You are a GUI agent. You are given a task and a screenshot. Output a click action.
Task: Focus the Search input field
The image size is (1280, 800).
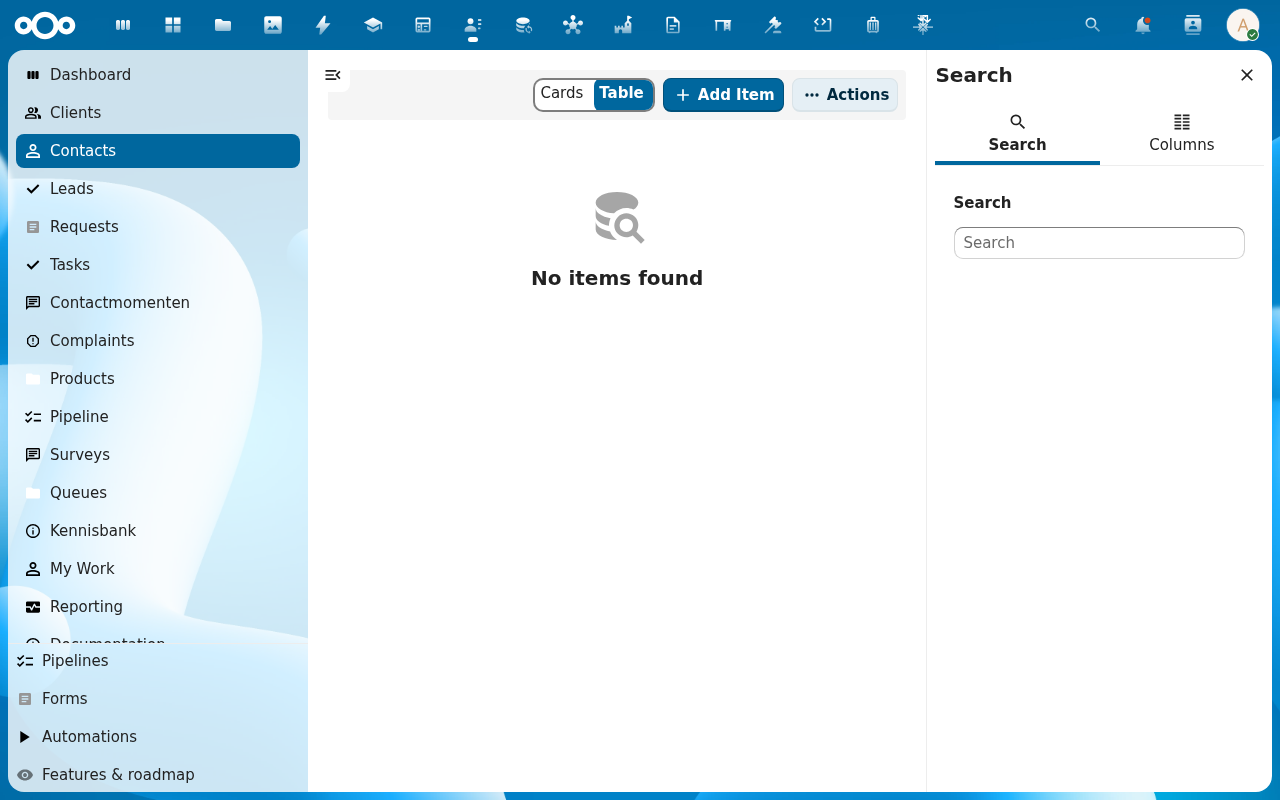[x=1099, y=243]
